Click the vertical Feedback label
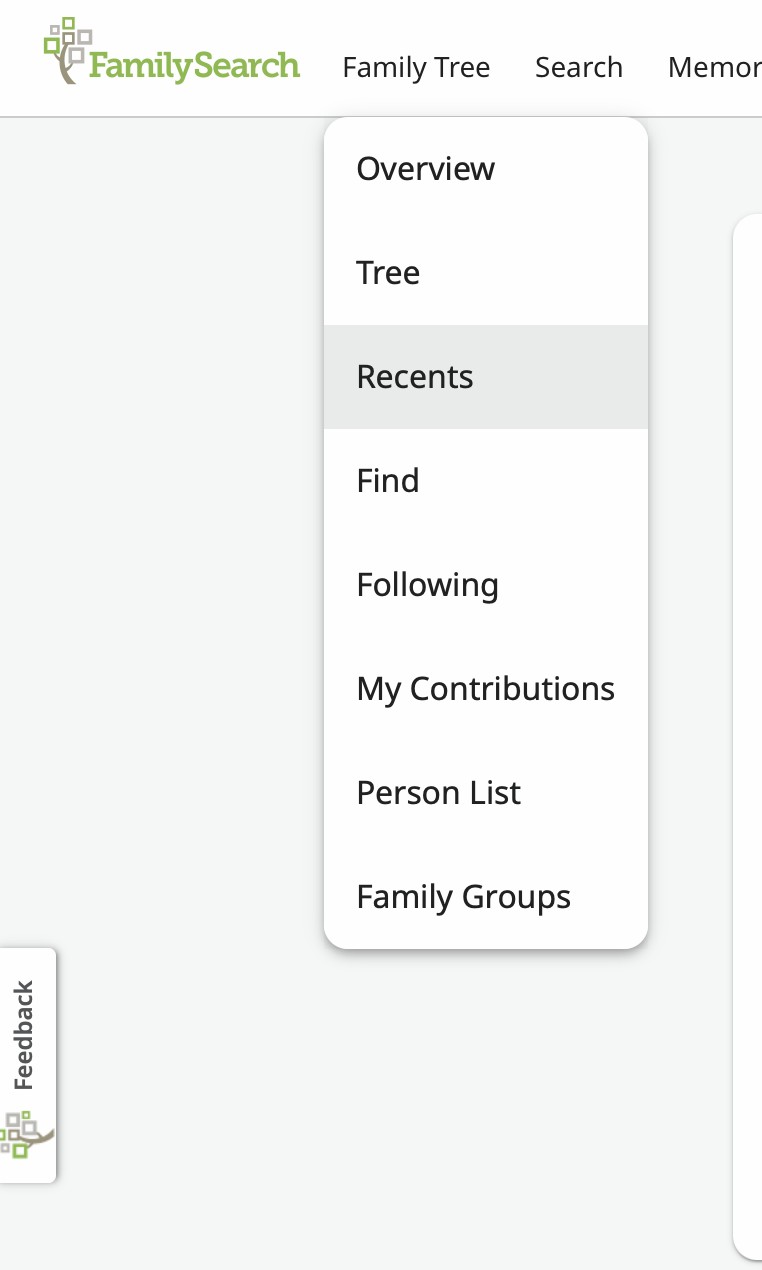 pos(24,1035)
